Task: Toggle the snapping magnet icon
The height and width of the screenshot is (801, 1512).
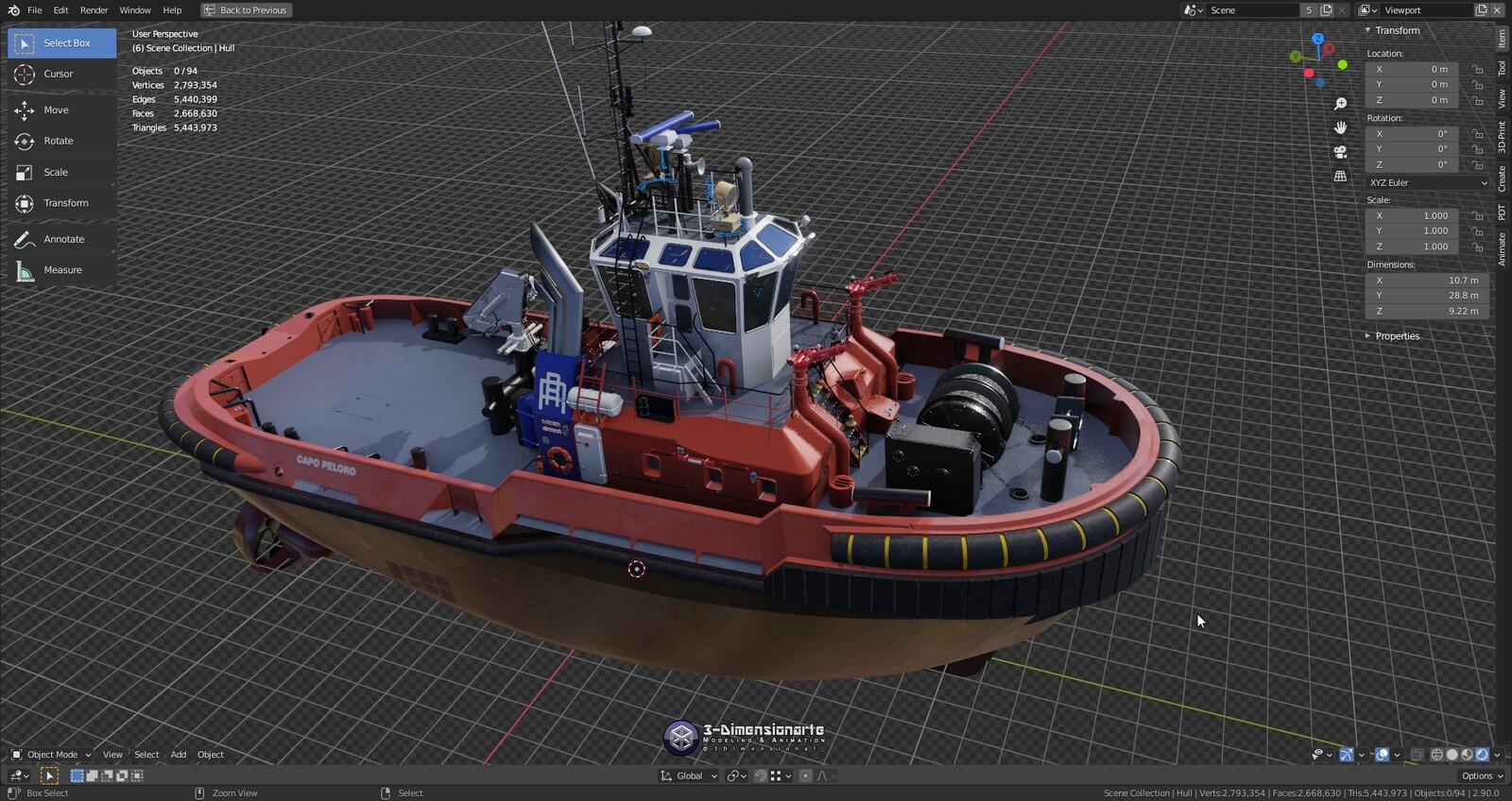Action: click(x=761, y=775)
